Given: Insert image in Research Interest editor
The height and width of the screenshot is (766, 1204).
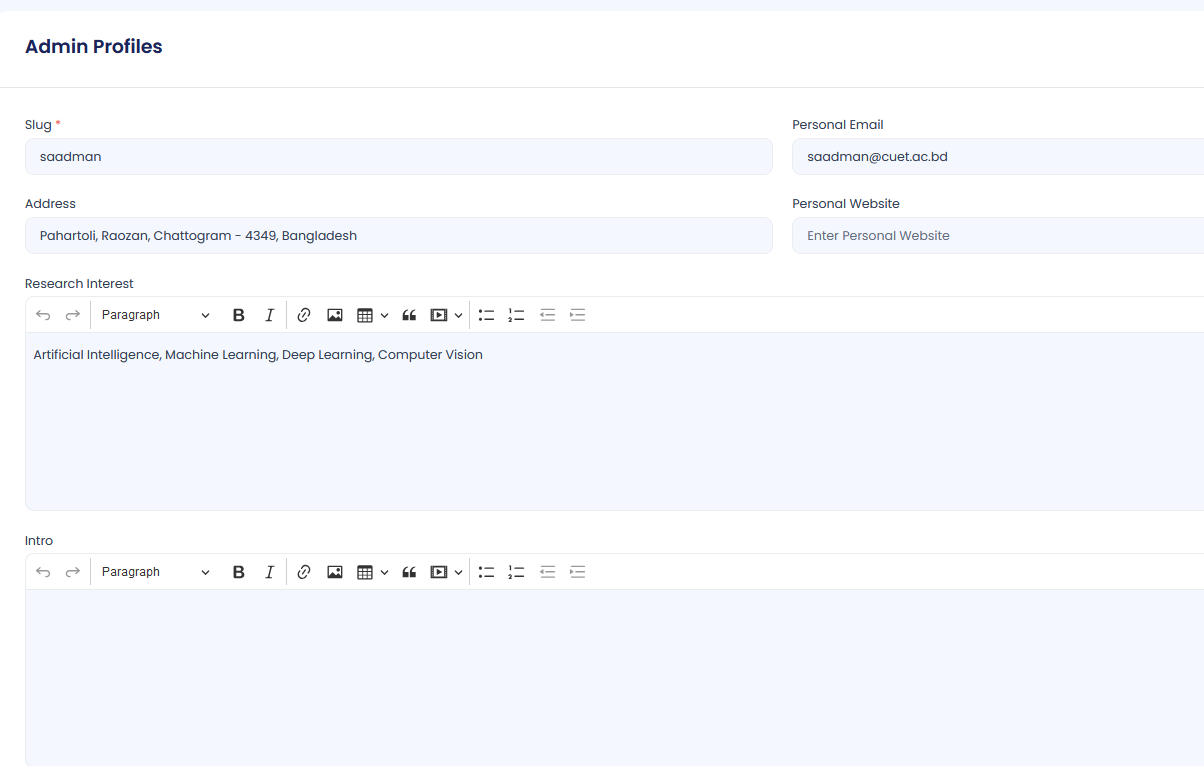Looking at the screenshot, I should pos(335,315).
